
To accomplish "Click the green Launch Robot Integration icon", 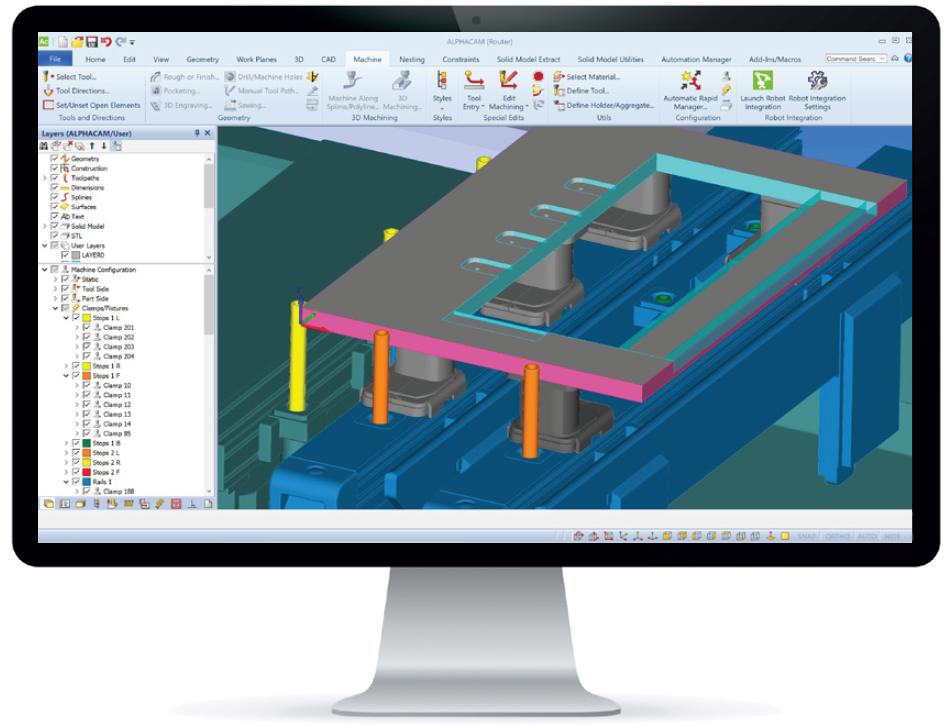I will coord(762,81).
